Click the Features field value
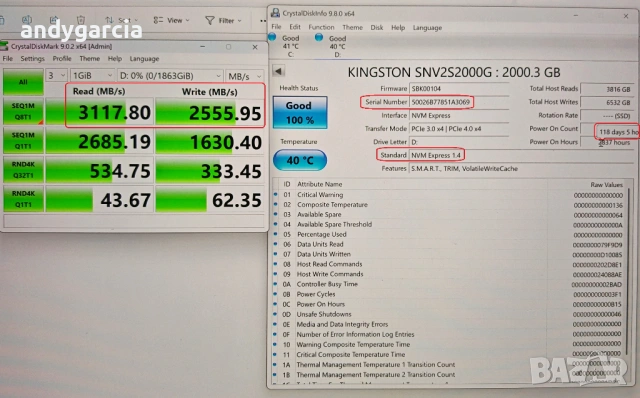 [x=464, y=169]
